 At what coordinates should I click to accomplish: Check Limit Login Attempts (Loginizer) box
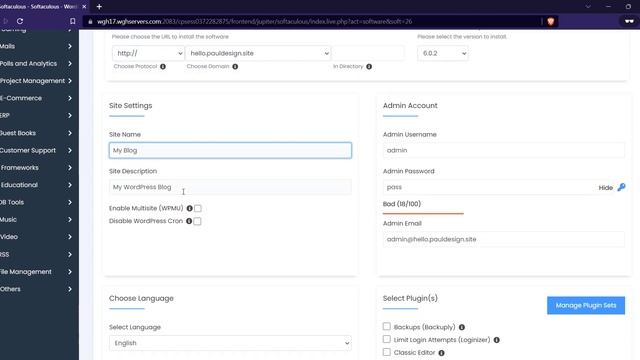[387, 339]
